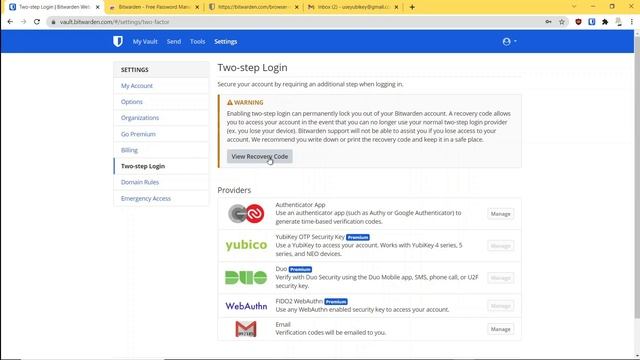Open the Bitwarden browser extension icon
Screen dimensions: 640x360
tap(591, 22)
